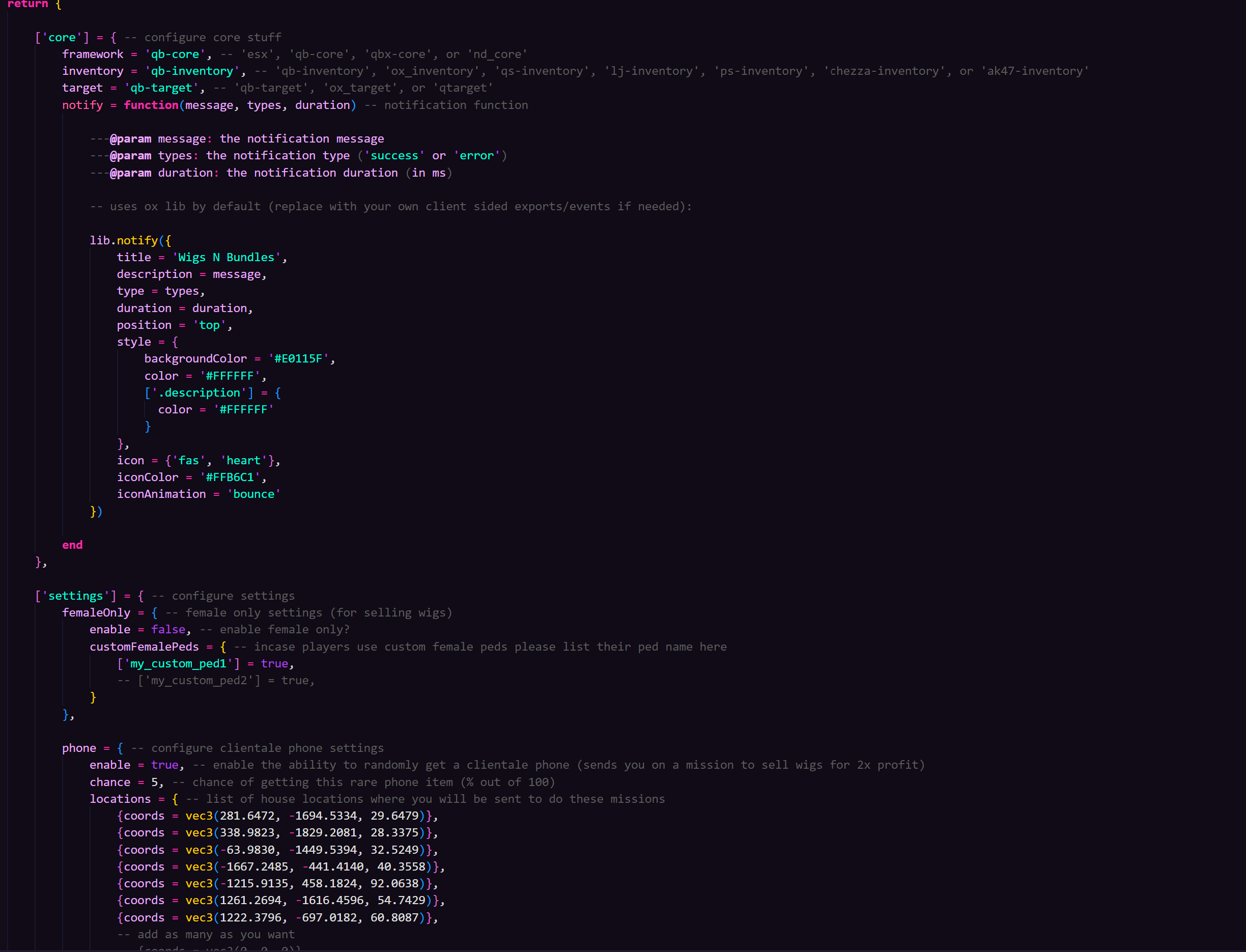The height and width of the screenshot is (952, 1246).
Task: Click the commented my_custom_ped2 line
Action: click(x=216, y=681)
